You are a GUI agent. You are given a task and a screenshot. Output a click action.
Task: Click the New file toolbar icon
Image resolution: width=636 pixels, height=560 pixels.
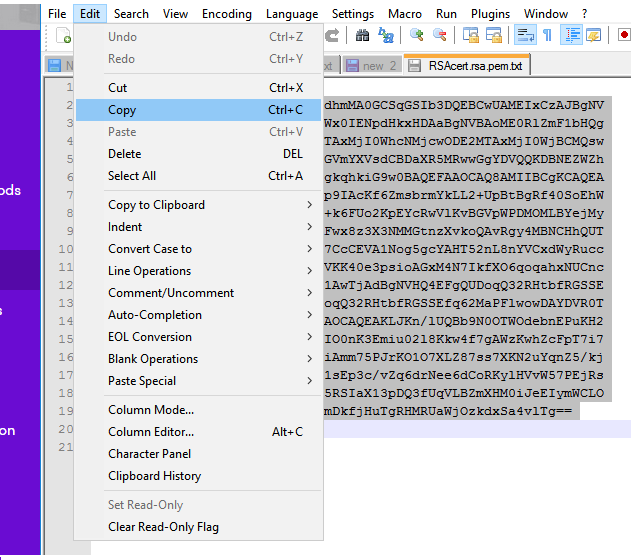pyautogui.click(x=63, y=35)
